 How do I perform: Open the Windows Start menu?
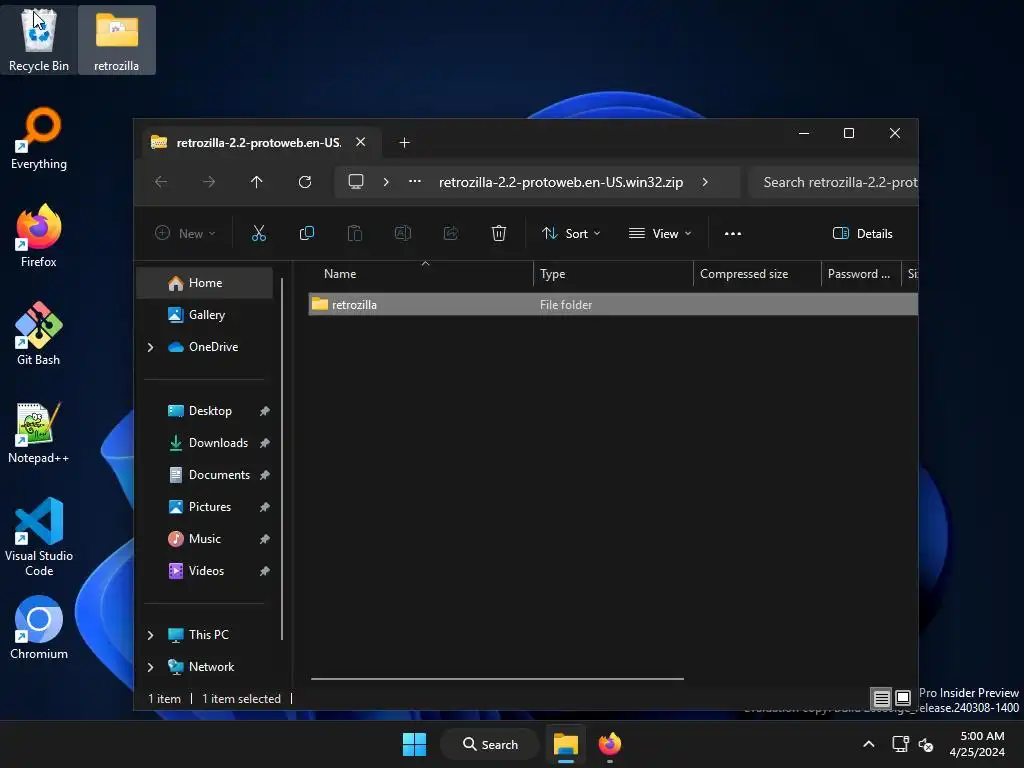pyautogui.click(x=414, y=744)
